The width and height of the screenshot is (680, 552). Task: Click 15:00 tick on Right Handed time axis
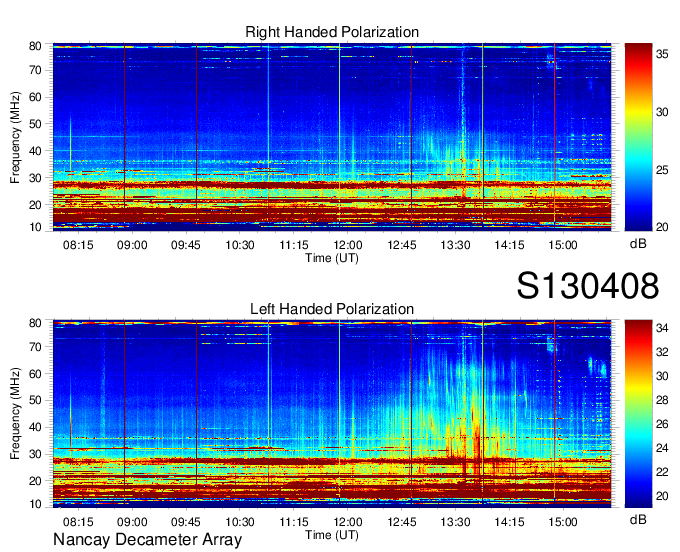pos(563,245)
